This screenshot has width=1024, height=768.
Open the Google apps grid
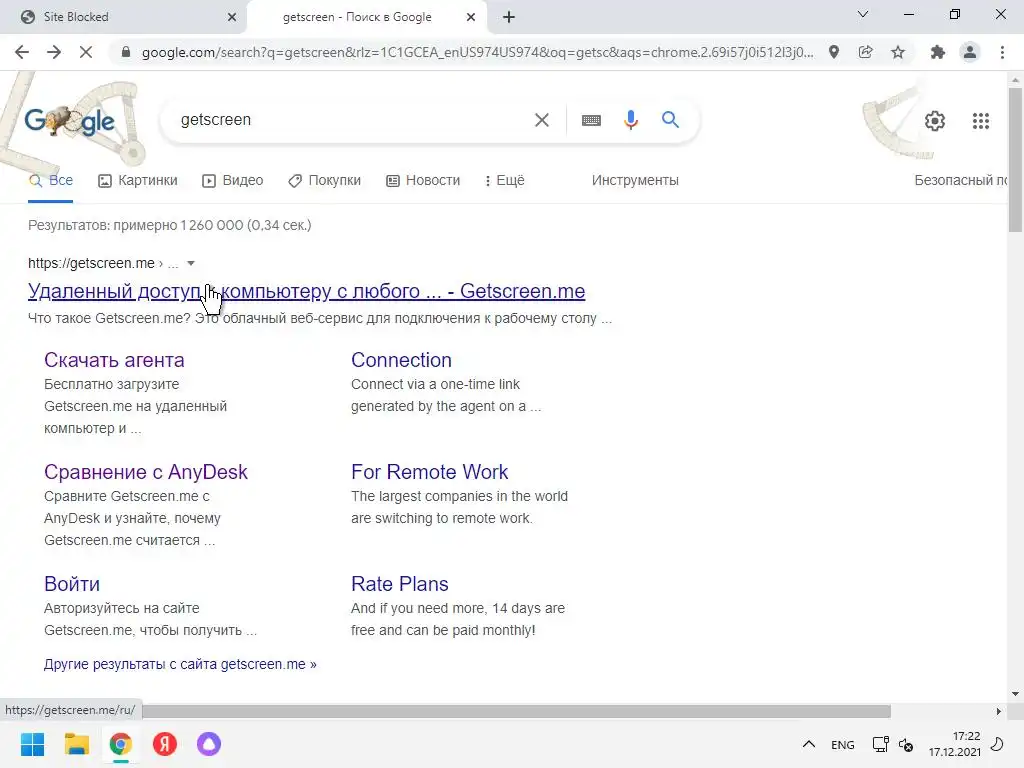coord(981,121)
